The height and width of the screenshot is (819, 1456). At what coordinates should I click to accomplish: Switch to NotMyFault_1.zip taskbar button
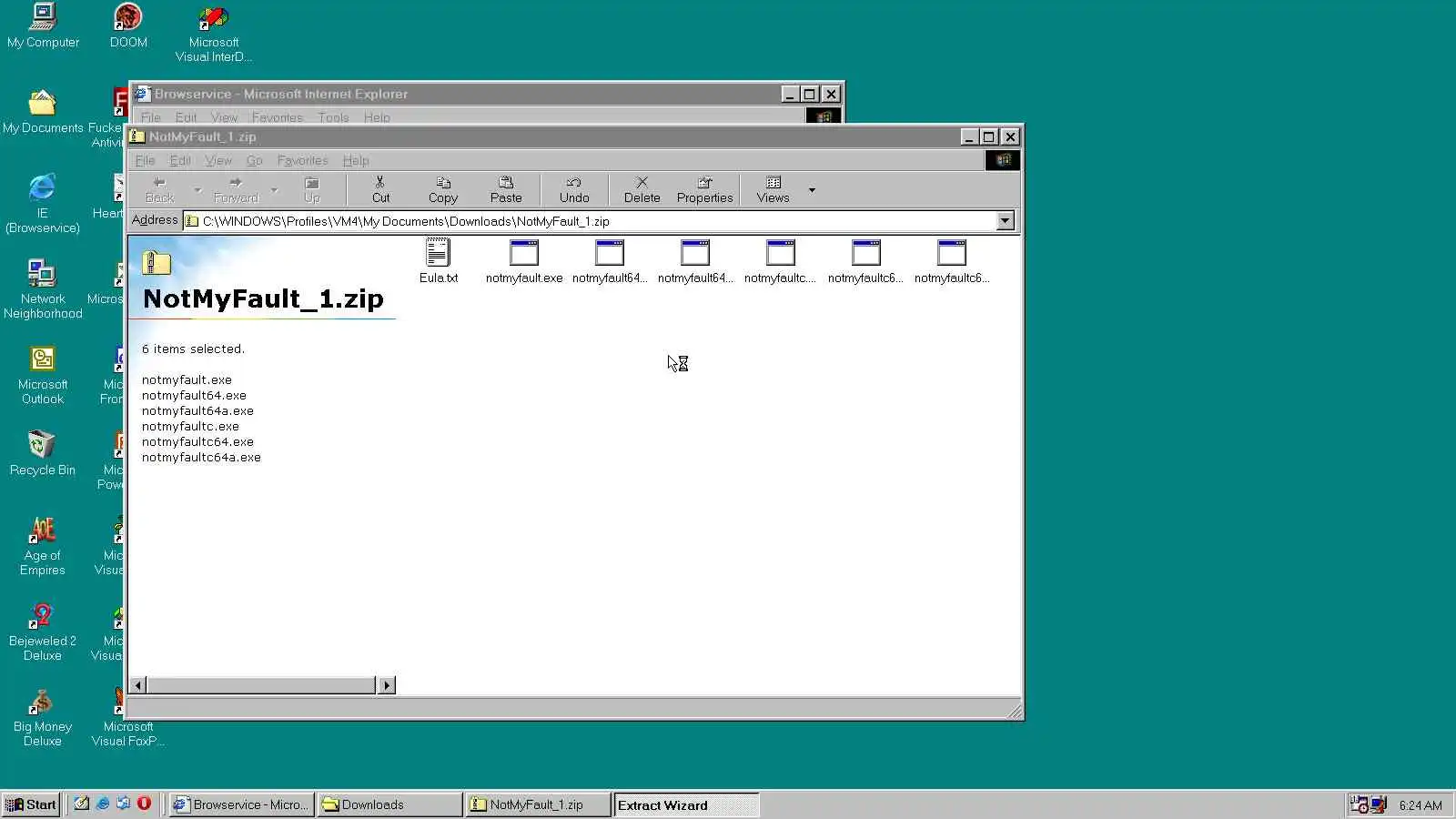tap(538, 804)
